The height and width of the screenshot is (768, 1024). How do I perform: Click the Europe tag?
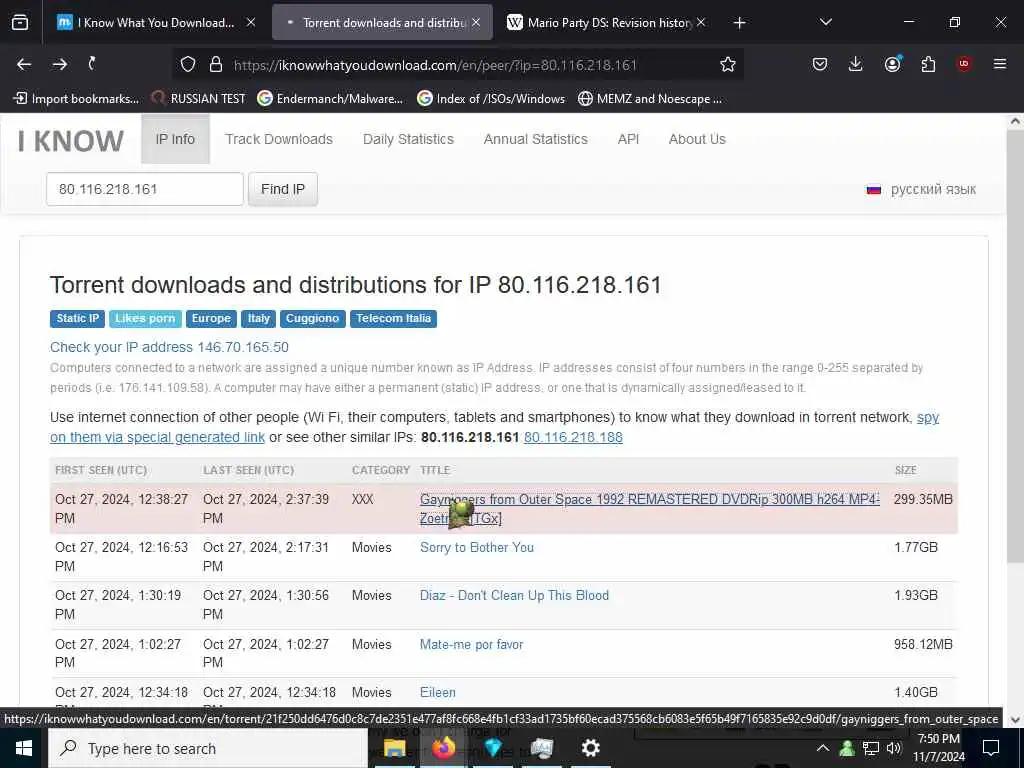coord(211,318)
